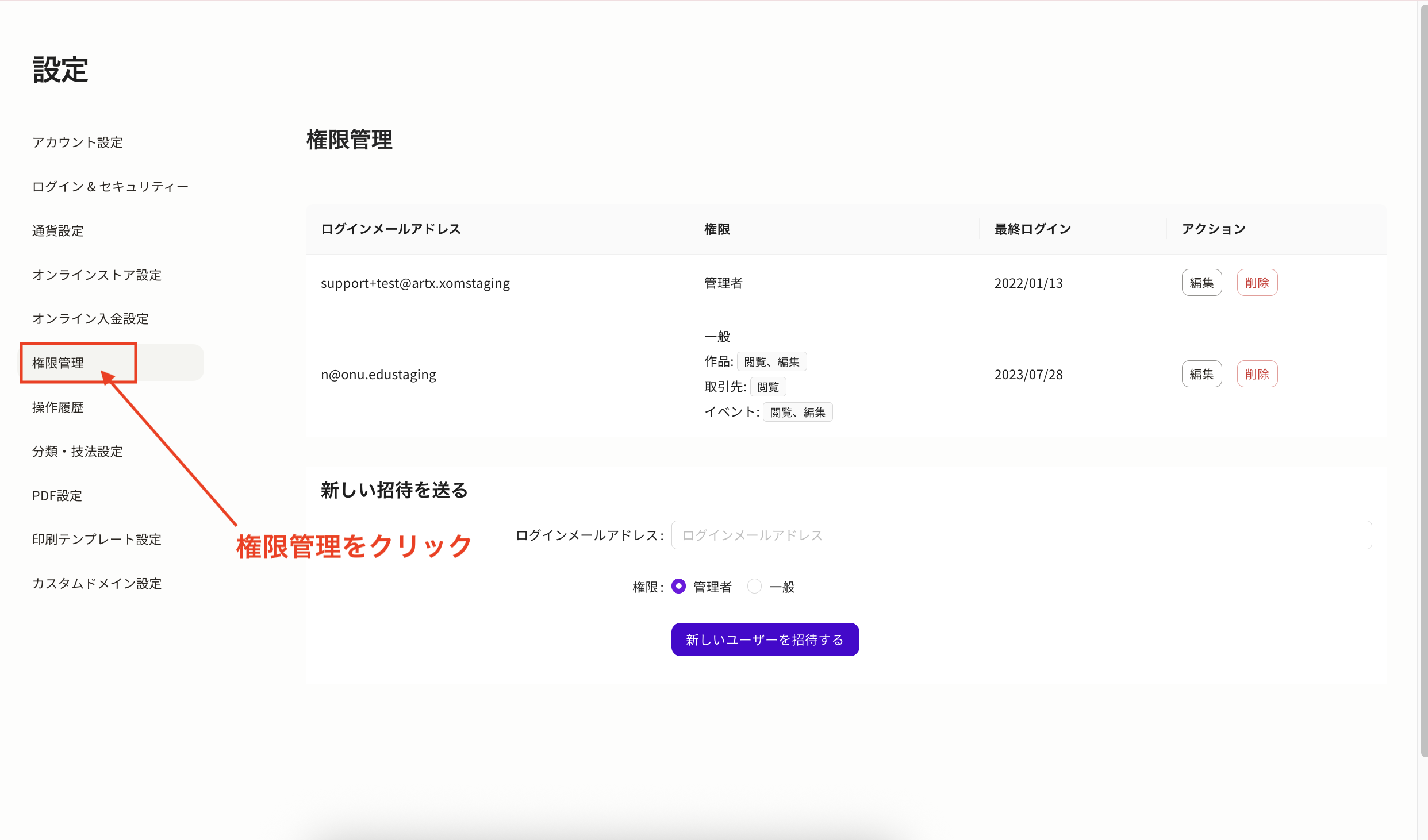
Task: Open オンライン入金設定
Action: (x=90, y=318)
